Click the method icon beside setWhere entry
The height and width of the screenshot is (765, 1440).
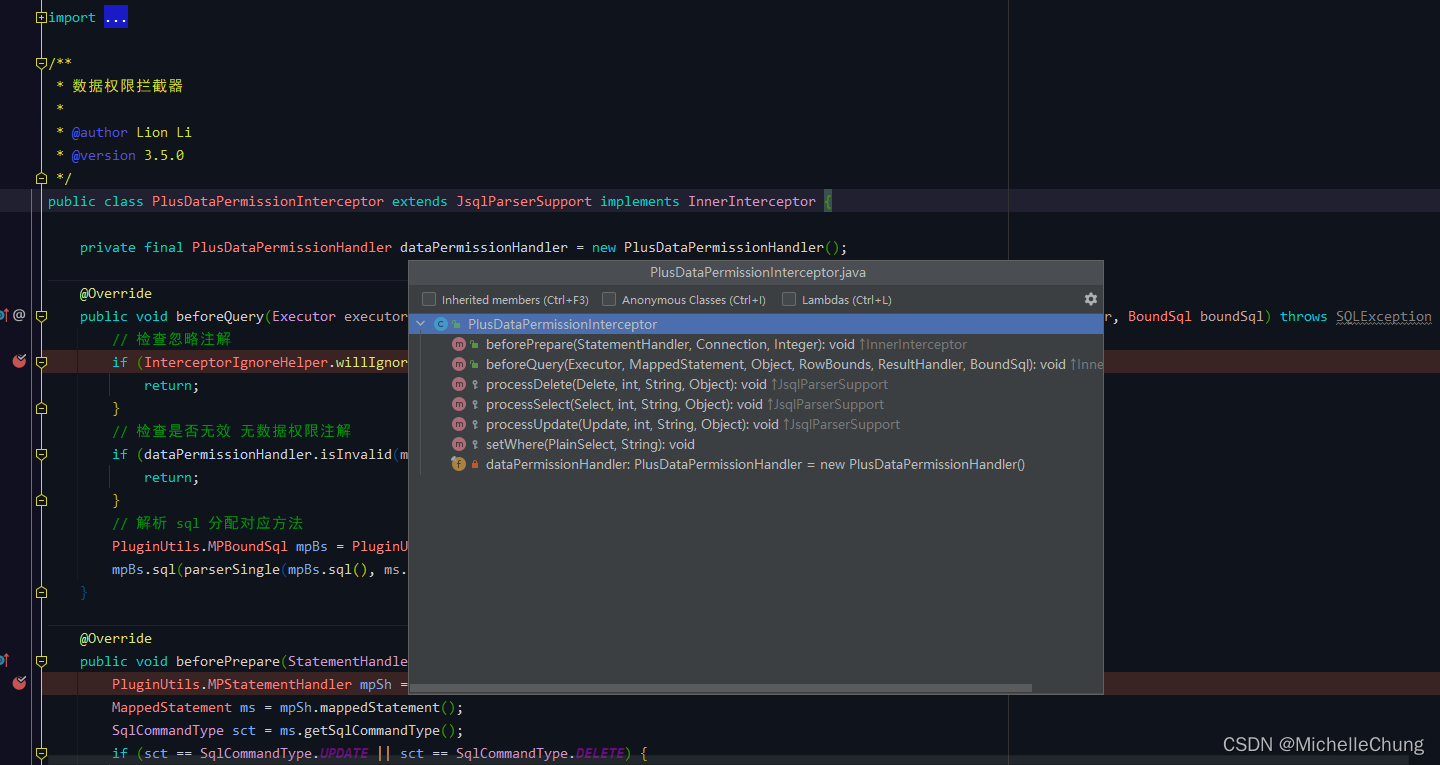[x=459, y=444]
